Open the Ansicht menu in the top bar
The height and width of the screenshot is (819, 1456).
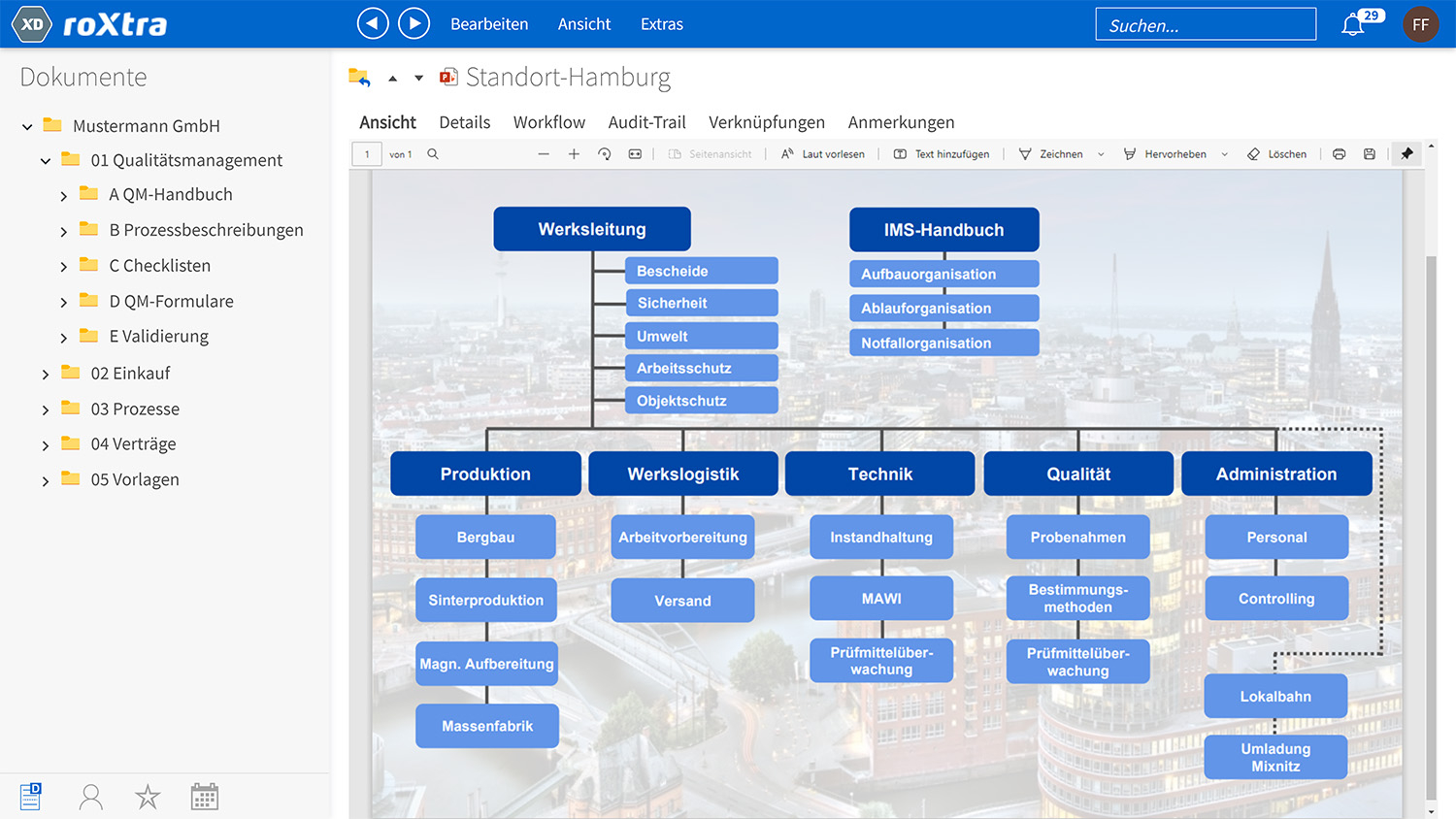tap(584, 24)
